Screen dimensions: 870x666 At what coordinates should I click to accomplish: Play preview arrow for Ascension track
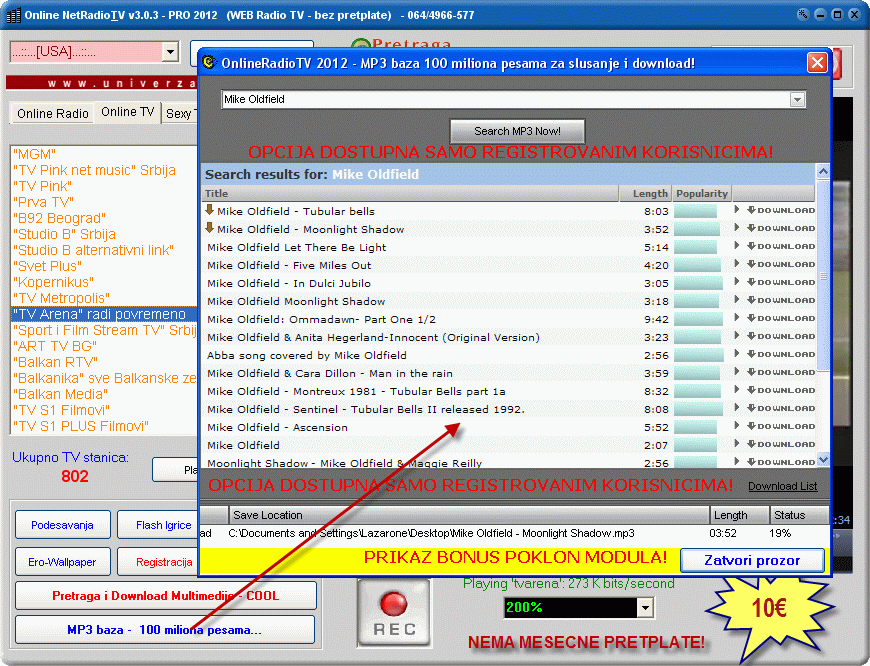[x=737, y=427]
